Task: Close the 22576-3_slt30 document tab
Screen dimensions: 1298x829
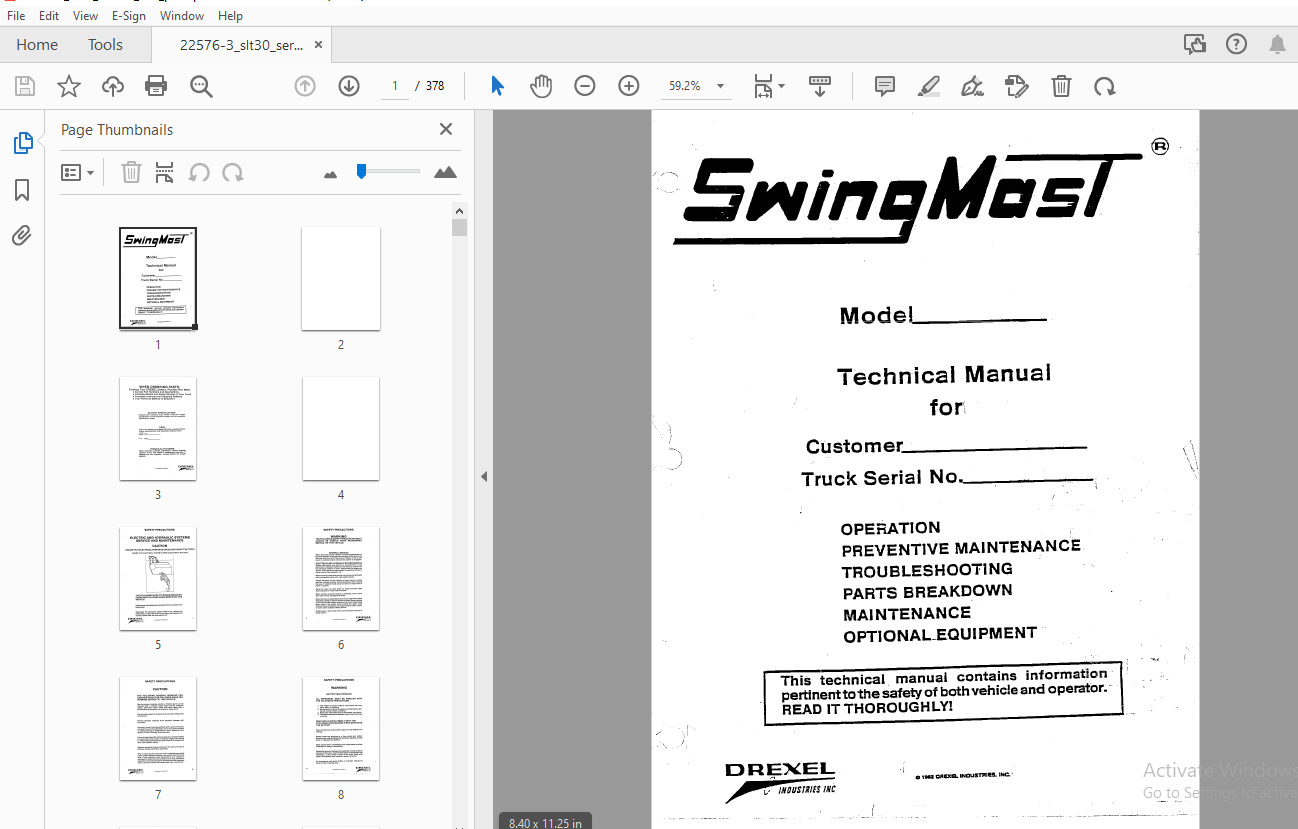Action: click(319, 45)
